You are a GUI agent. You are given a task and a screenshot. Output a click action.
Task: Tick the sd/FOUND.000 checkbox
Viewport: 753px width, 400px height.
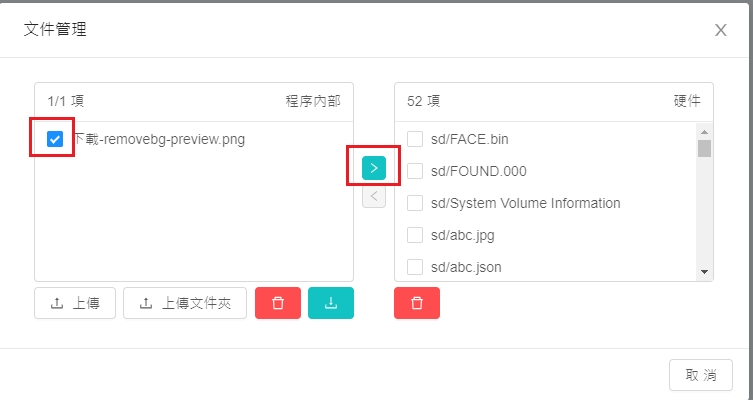point(415,171)
